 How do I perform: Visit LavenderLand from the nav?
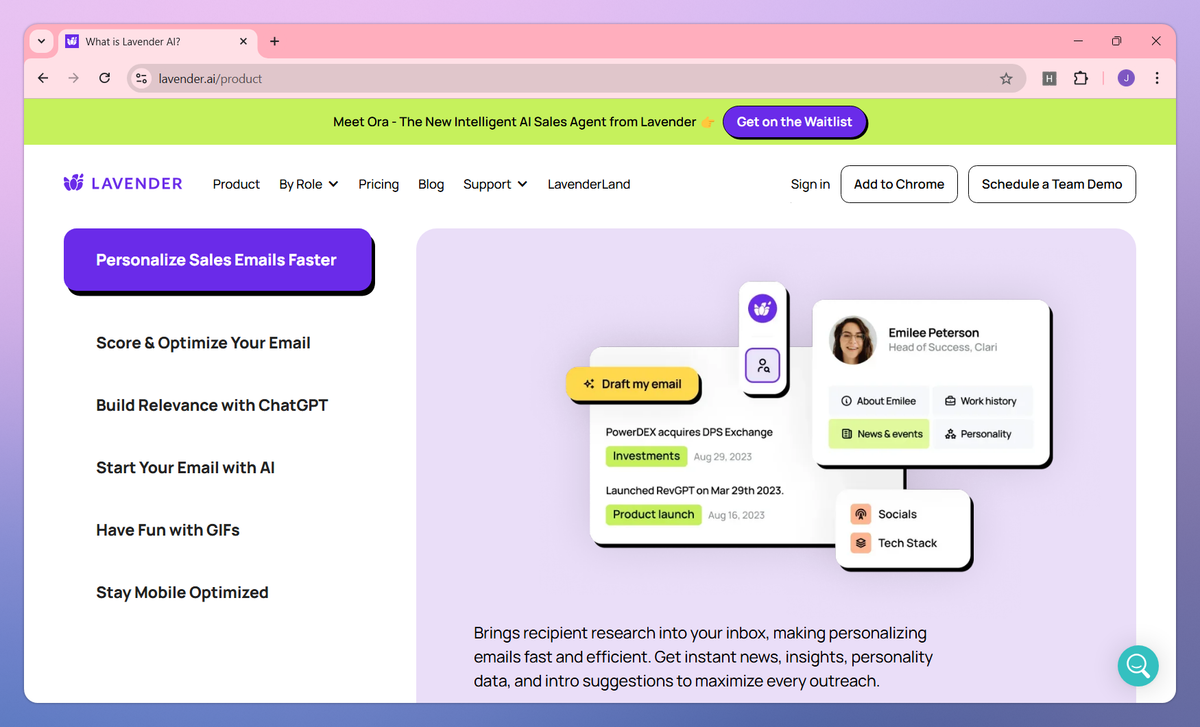pyautogui.click(x=589, y=184)
